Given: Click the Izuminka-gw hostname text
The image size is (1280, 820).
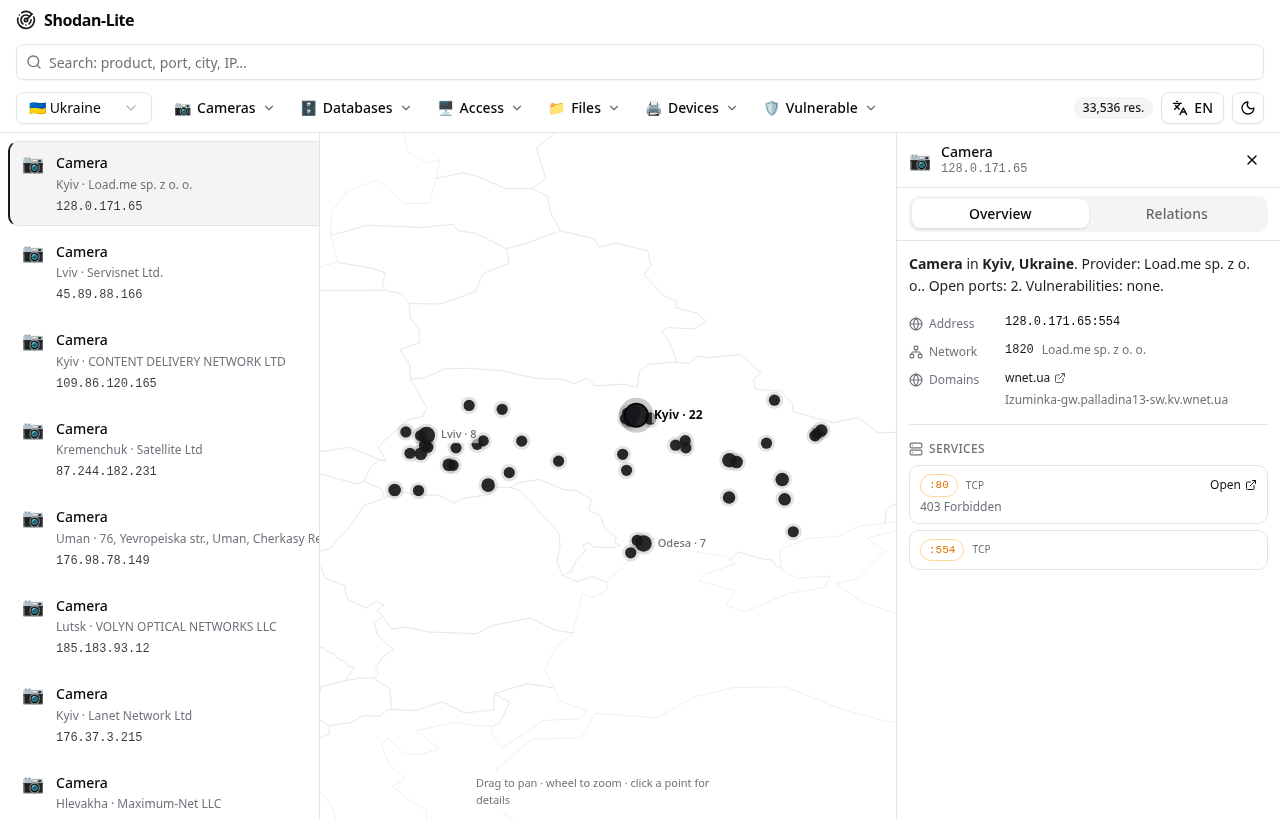Looking at the screenshot, I should [1116, 400].
